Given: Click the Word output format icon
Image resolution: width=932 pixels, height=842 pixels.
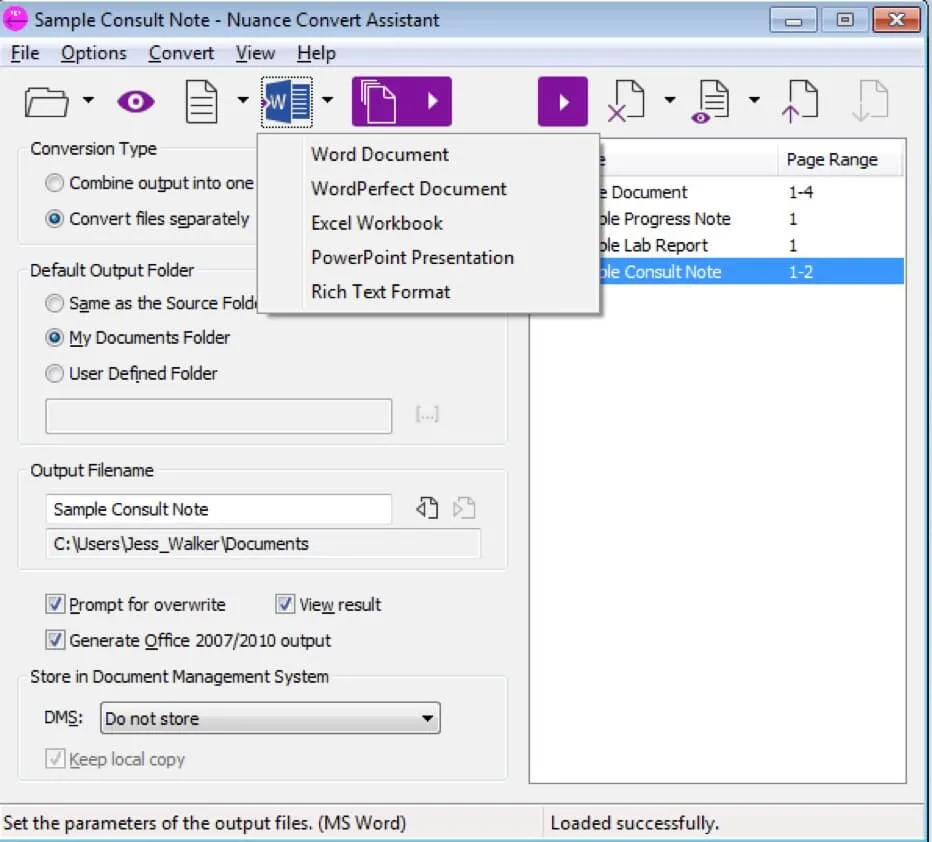Looking at the screenshot, I should tap(286, 100).
